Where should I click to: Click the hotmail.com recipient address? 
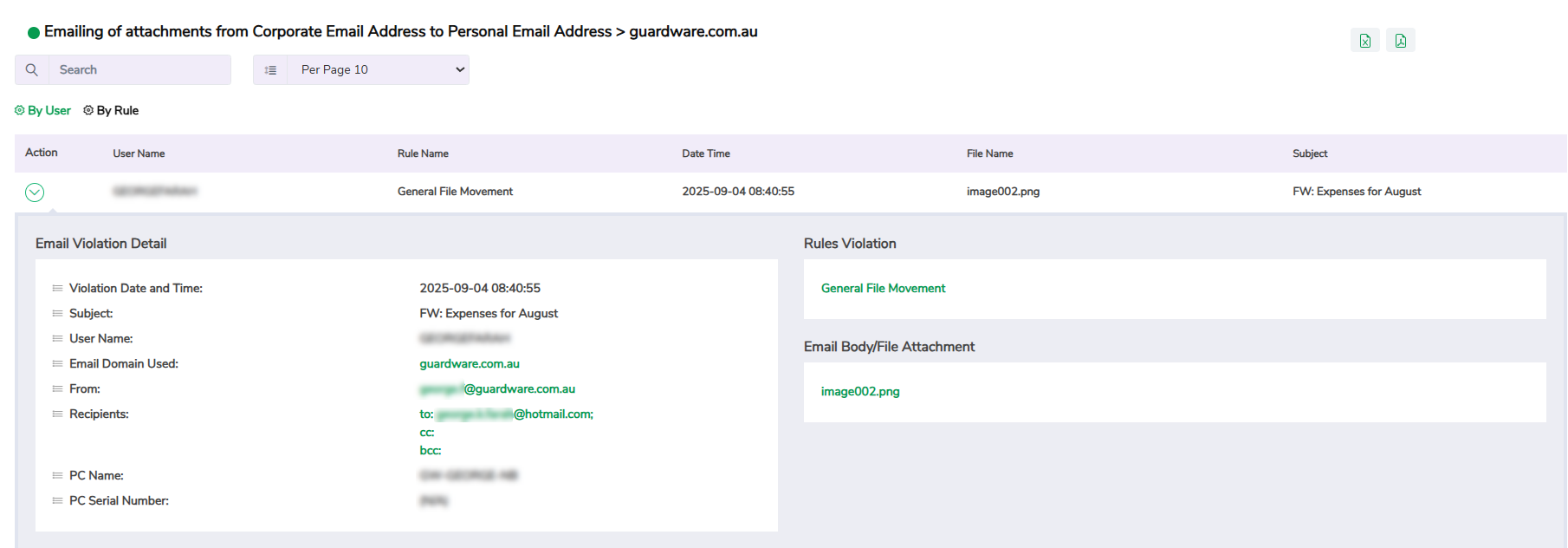pos(514,414)
